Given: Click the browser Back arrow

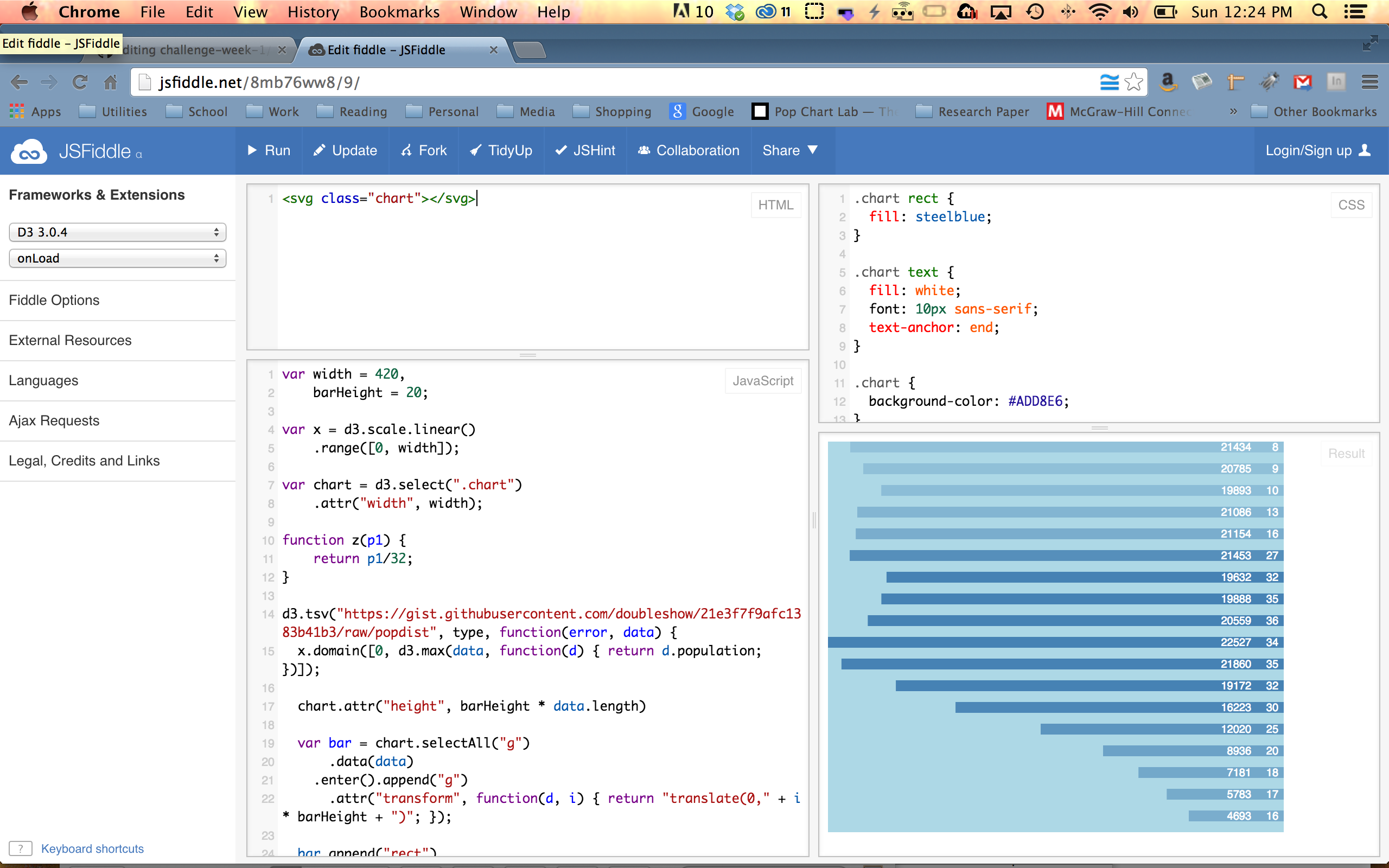Looking at the screenshot, I should [20, 82].
